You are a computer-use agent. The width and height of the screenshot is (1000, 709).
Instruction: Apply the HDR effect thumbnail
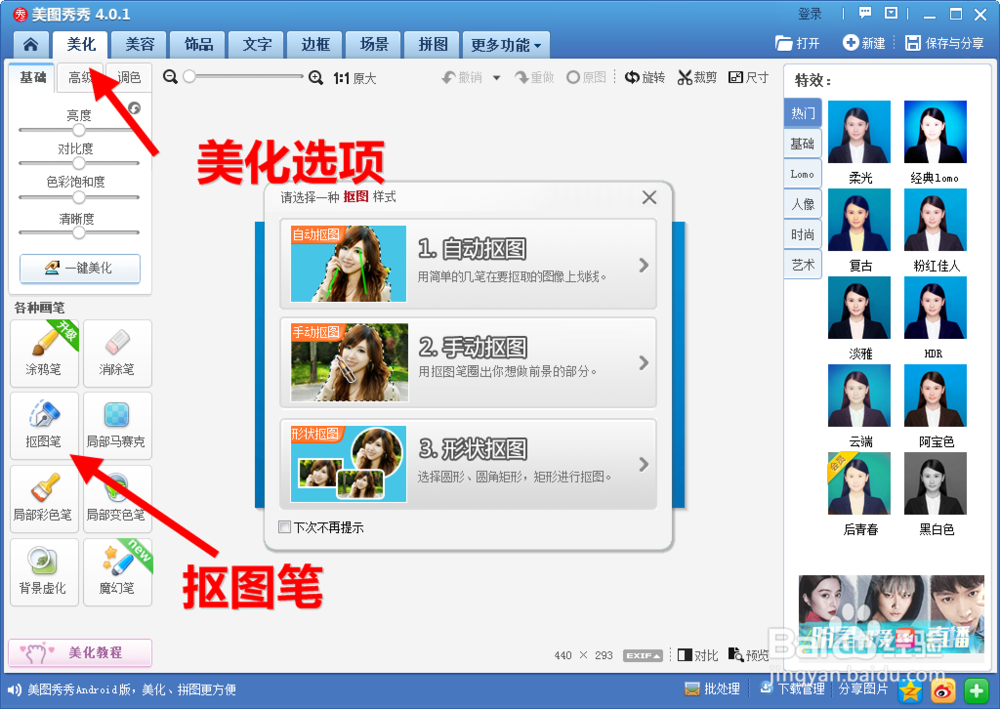point(936,307)
